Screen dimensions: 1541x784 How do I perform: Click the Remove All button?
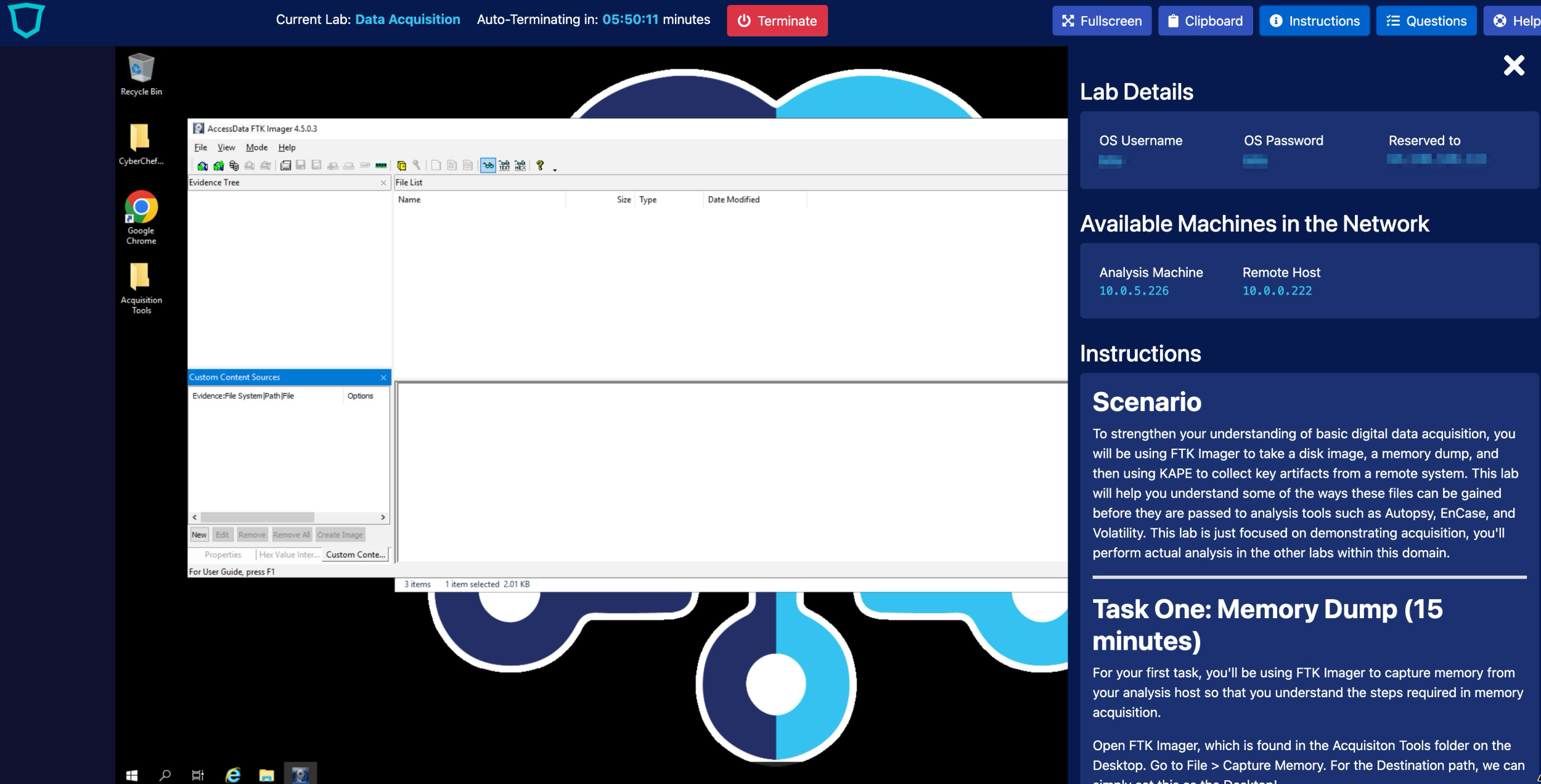tap(292, 535)
